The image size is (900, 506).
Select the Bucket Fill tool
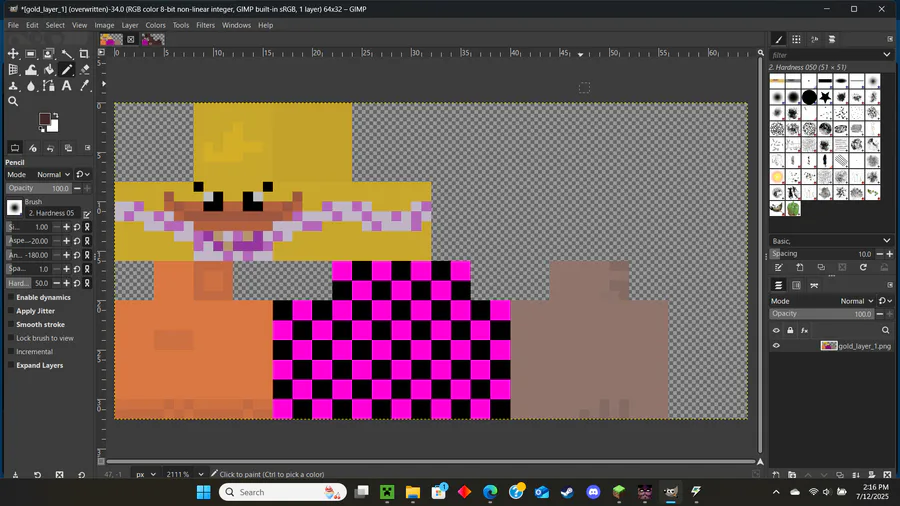[x=49, y=69]
